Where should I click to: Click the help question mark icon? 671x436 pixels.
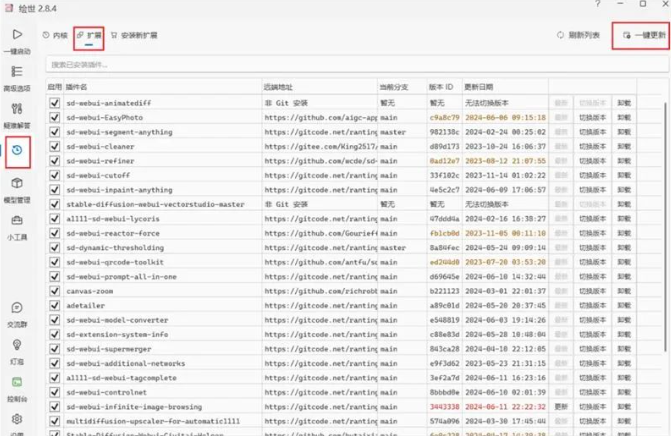tap(597, 4)
